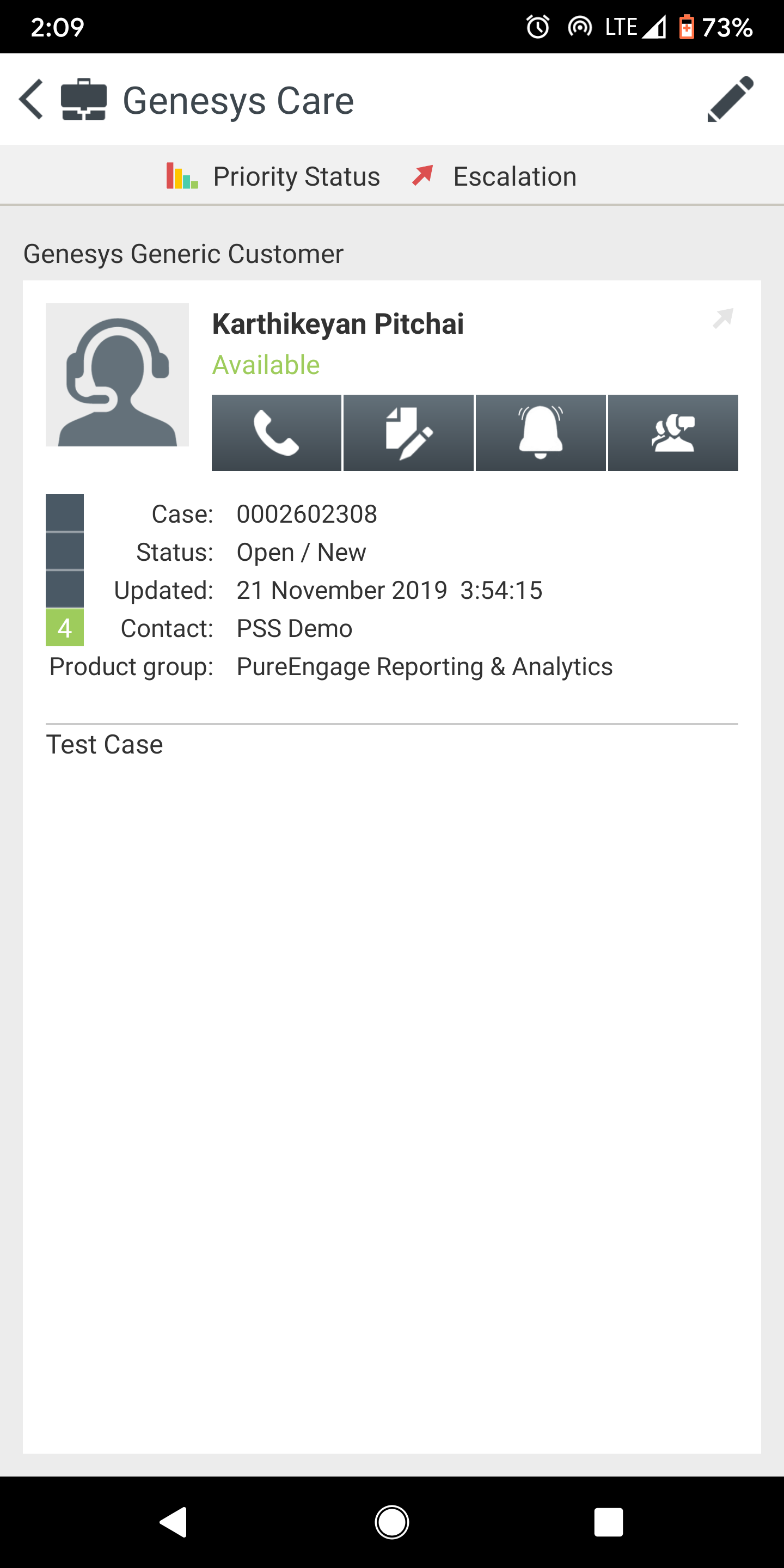
Task: Tap the Open / New status value
Action: click(301, 553)
